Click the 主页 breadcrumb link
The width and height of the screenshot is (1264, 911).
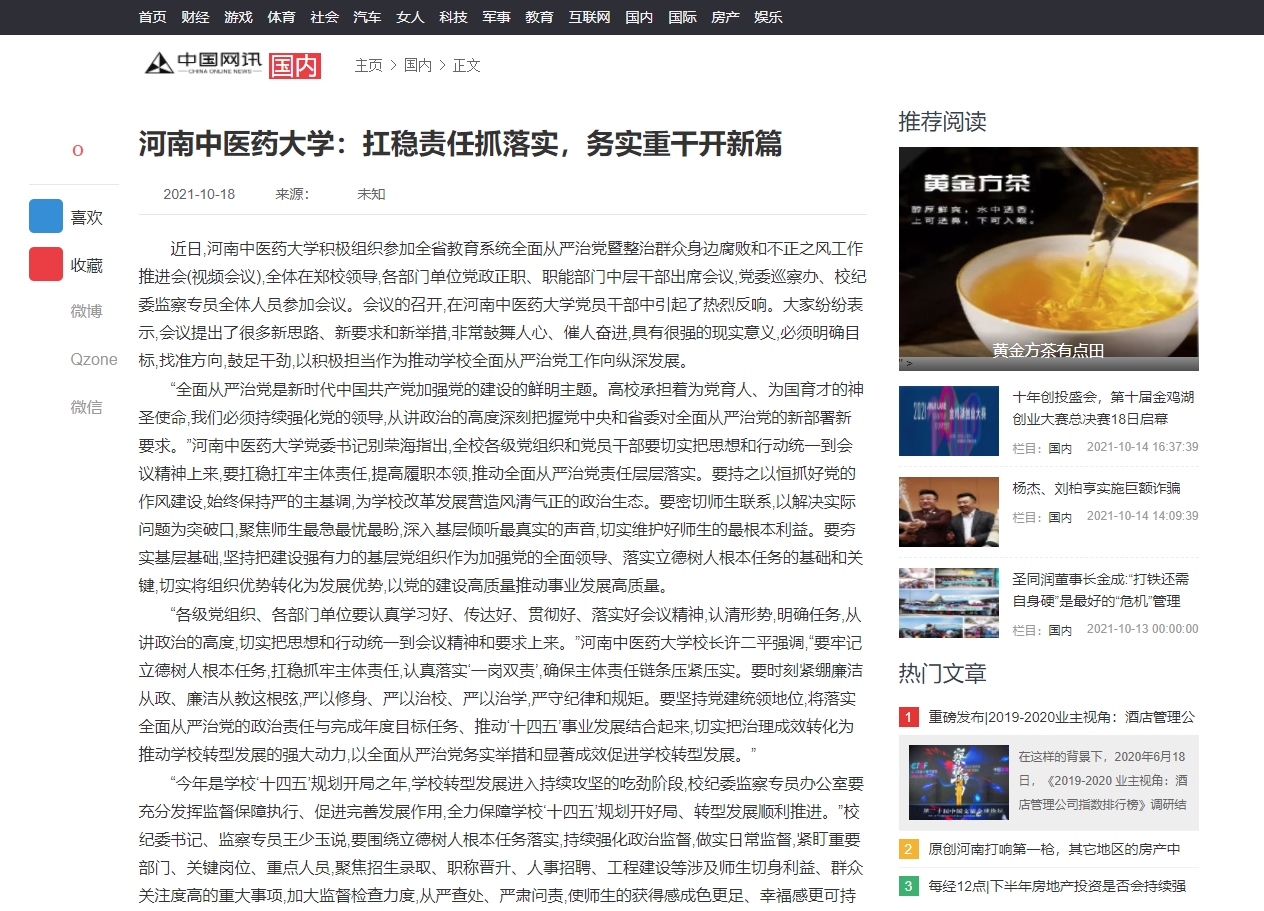[368, 65]
